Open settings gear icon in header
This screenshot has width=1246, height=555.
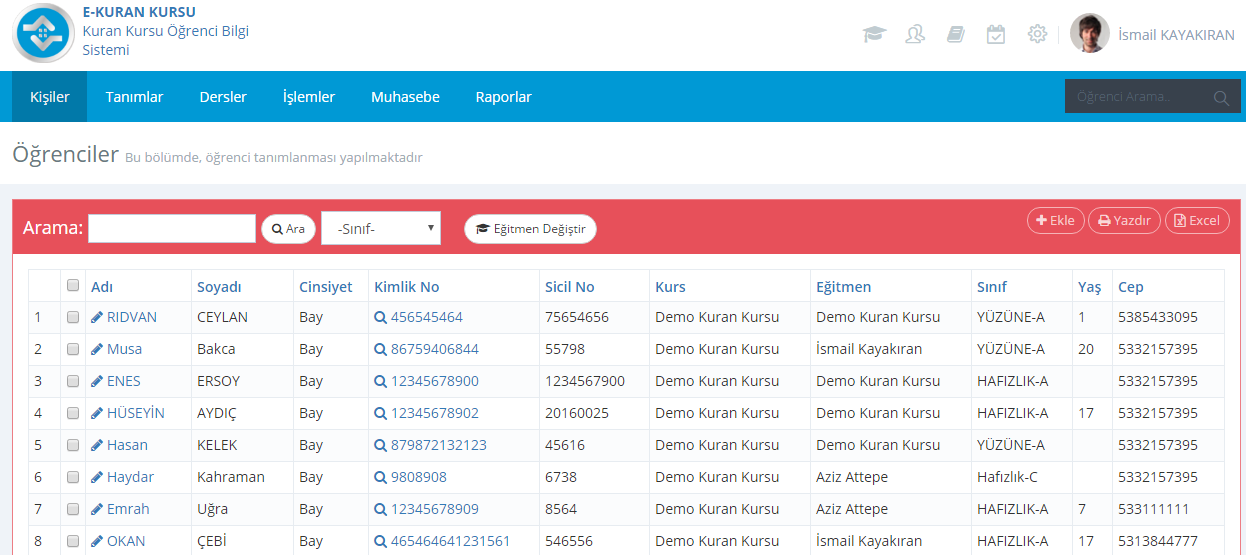(x=1037, y=34)
